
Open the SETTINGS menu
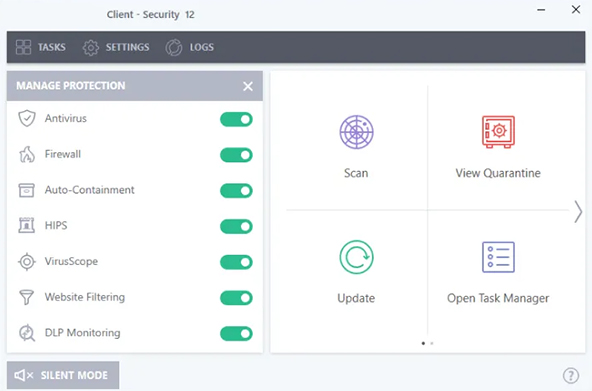pyautogui.click(x=116, y=48)
